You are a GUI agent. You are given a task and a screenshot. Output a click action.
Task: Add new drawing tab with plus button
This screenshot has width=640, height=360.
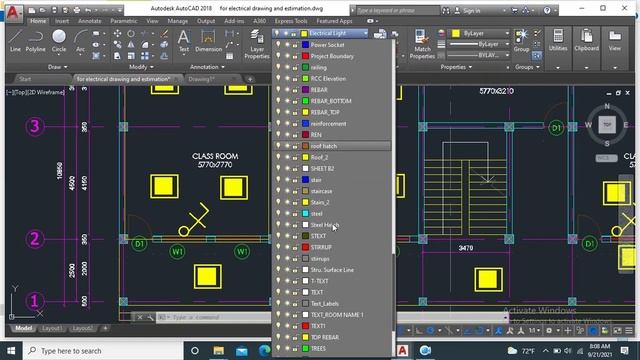[250, 79]
